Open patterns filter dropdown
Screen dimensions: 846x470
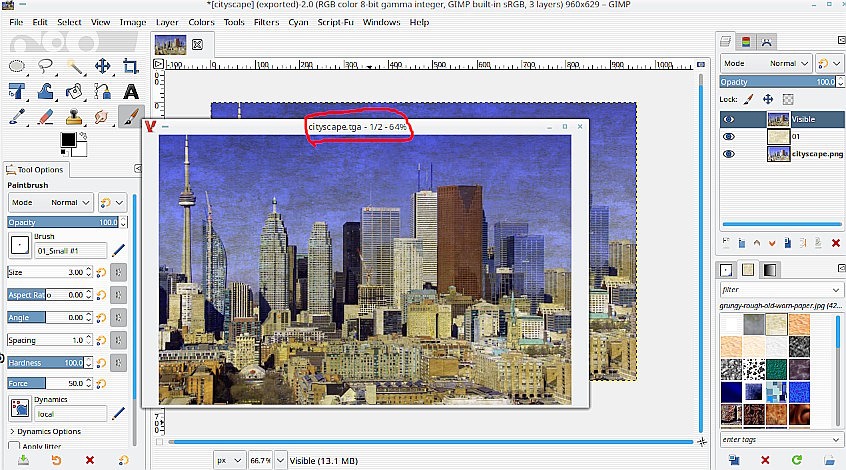(x=836, y=290)
